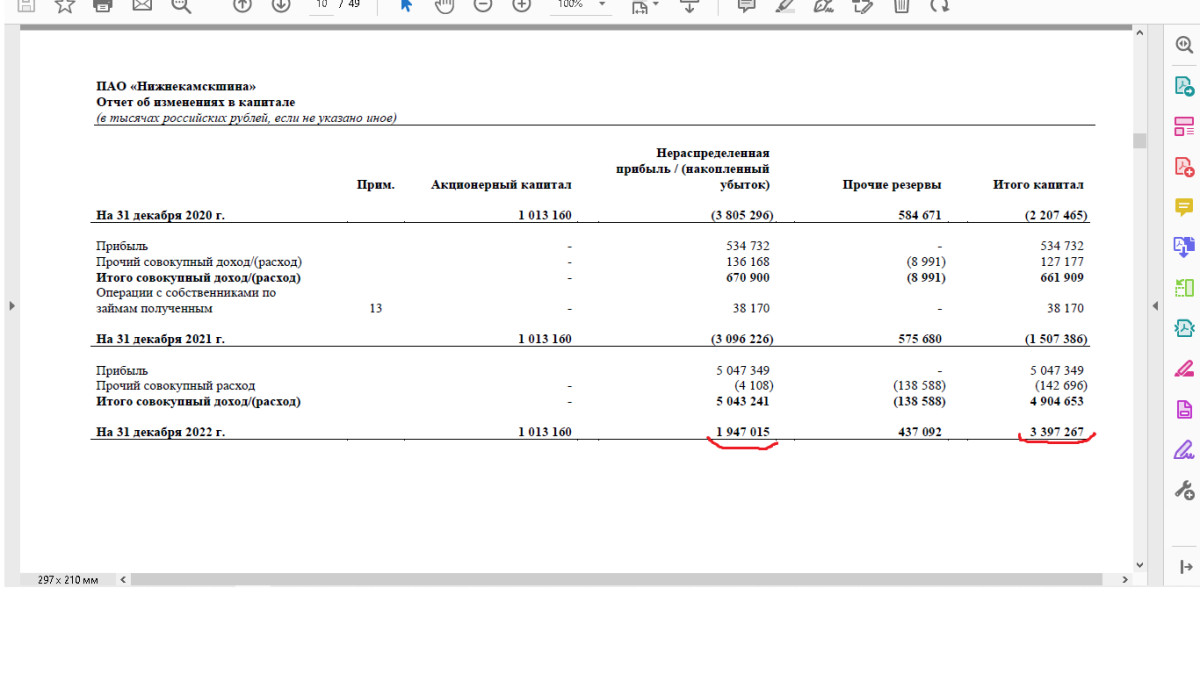Open the Export PDF tool
This screenshot has height=674, width=1200.
point(1184,86)
